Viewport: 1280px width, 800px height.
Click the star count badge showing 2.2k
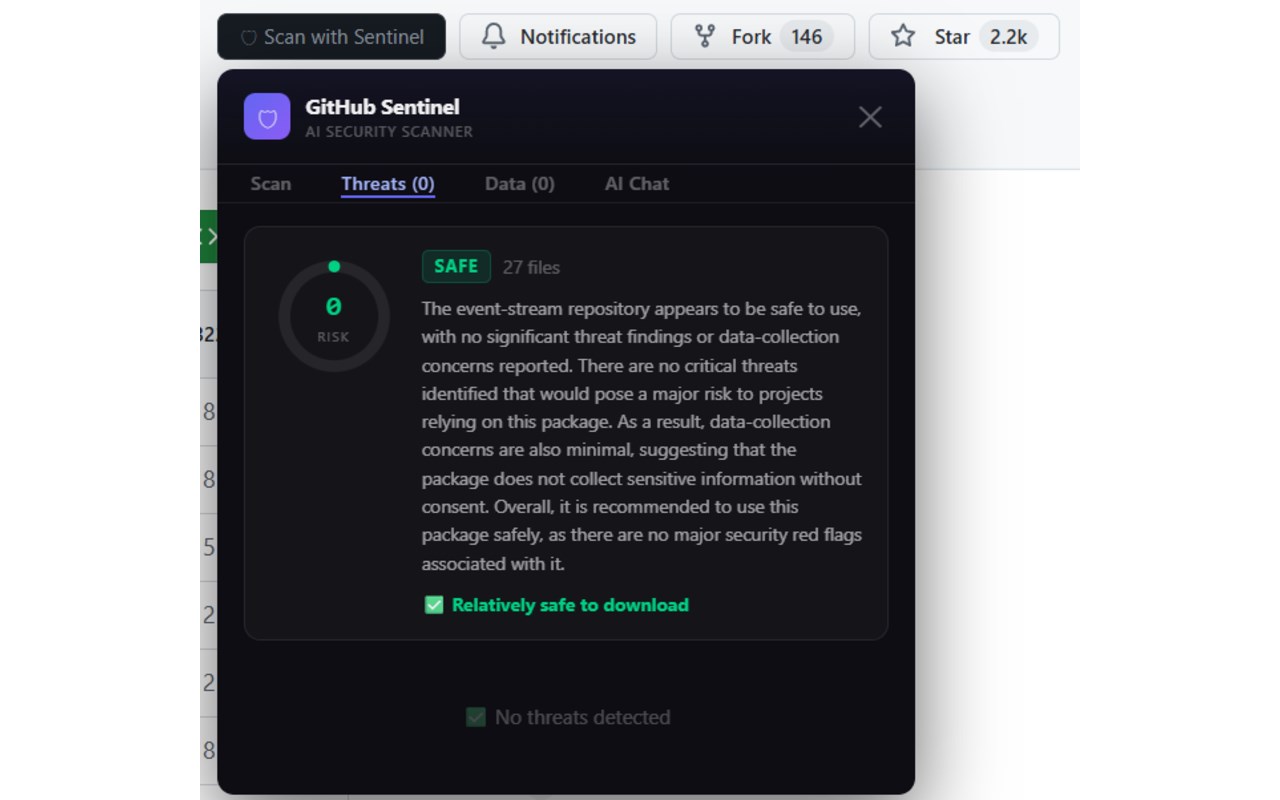pos(1008,37)
